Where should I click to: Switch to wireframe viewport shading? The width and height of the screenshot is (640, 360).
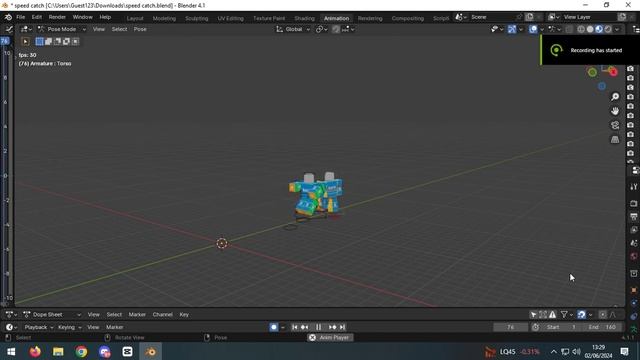[581, 29]
